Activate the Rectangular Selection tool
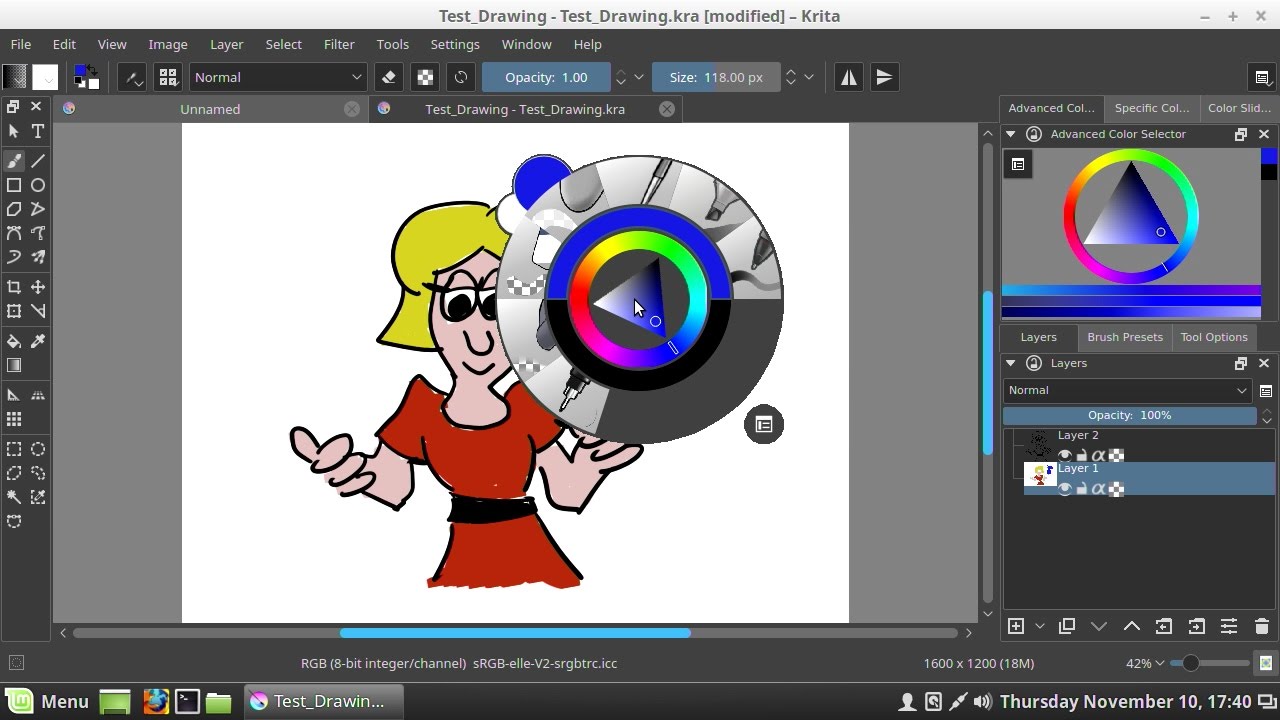The height and width of the screenshot is (720, 1280). (x=14, y=449)
